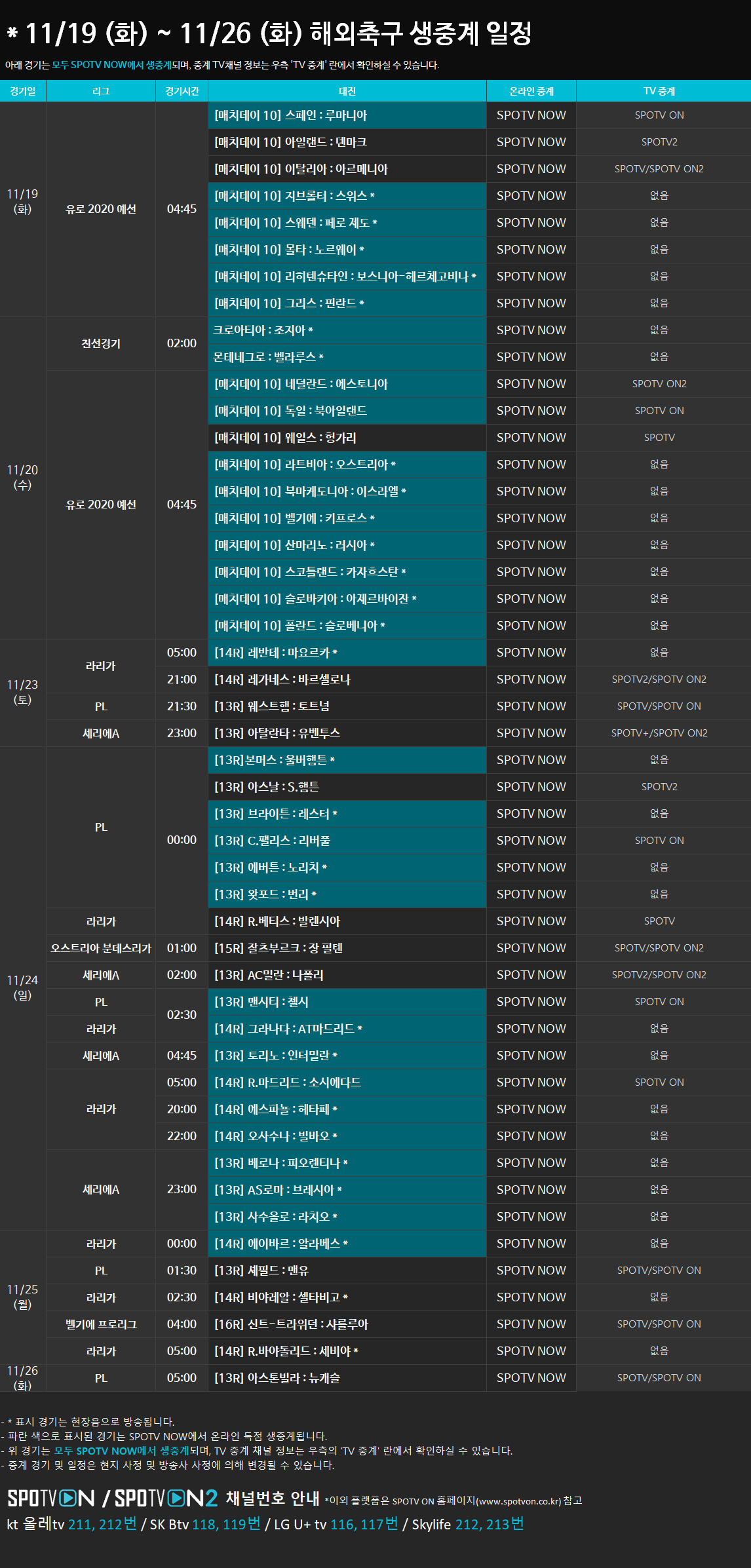Click the SPOTV ON2 logo at the bottom
Image resolution: width=751 pixels, height=1568 pixels.
[166, 1498]
